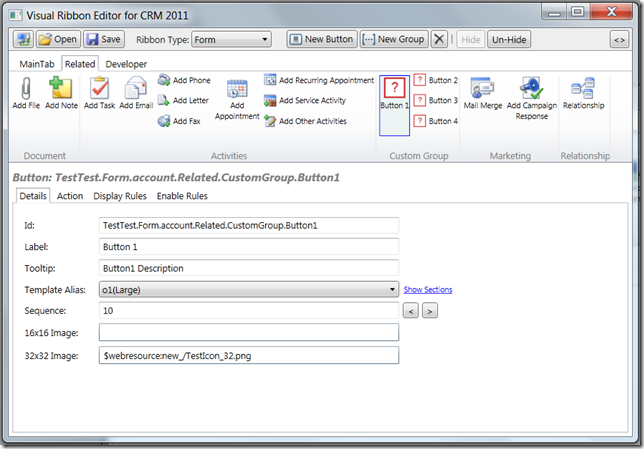Image resolution: width=644 pixels, height=449 pixels.
Task: Select Button 3 in Custom Group
Action: pyautogui.click(x=435, y=100)
